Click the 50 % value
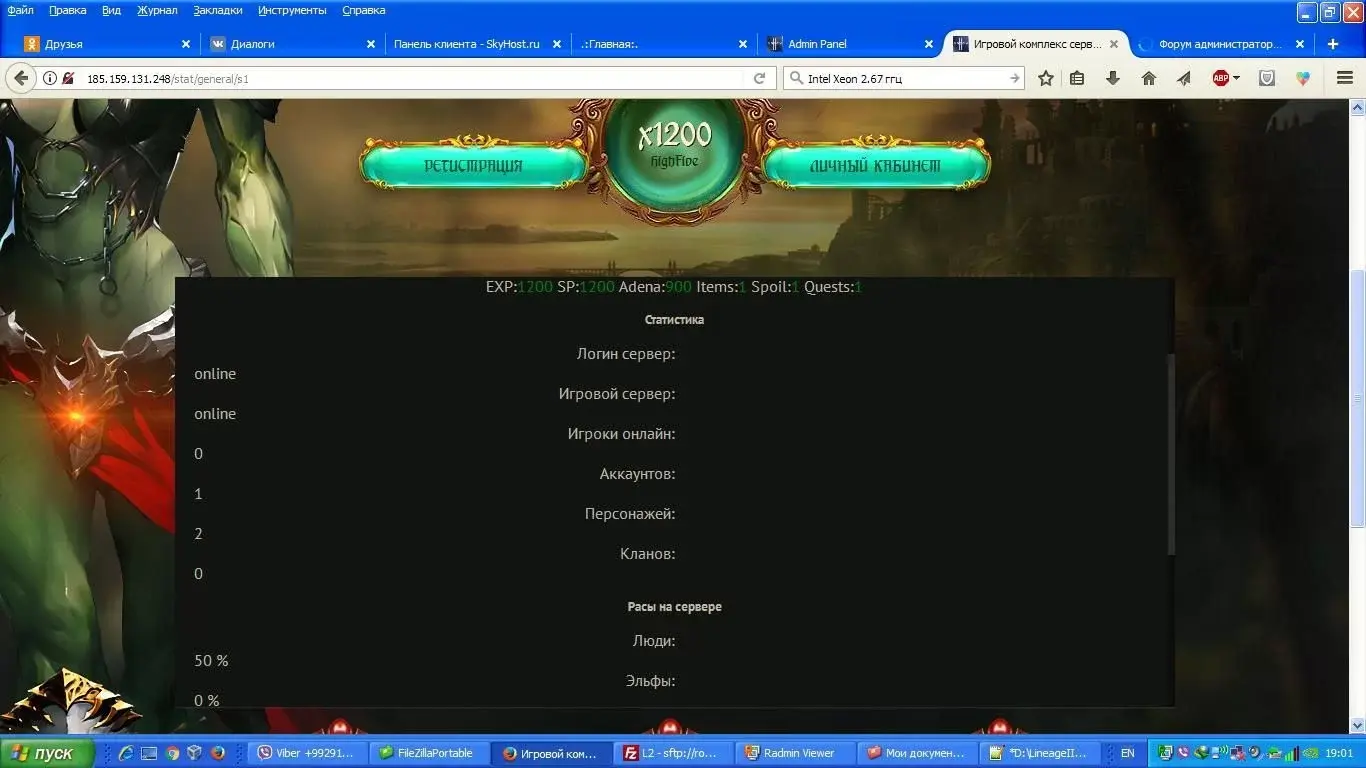This screenshot has width=1366, height=768. 211,660
